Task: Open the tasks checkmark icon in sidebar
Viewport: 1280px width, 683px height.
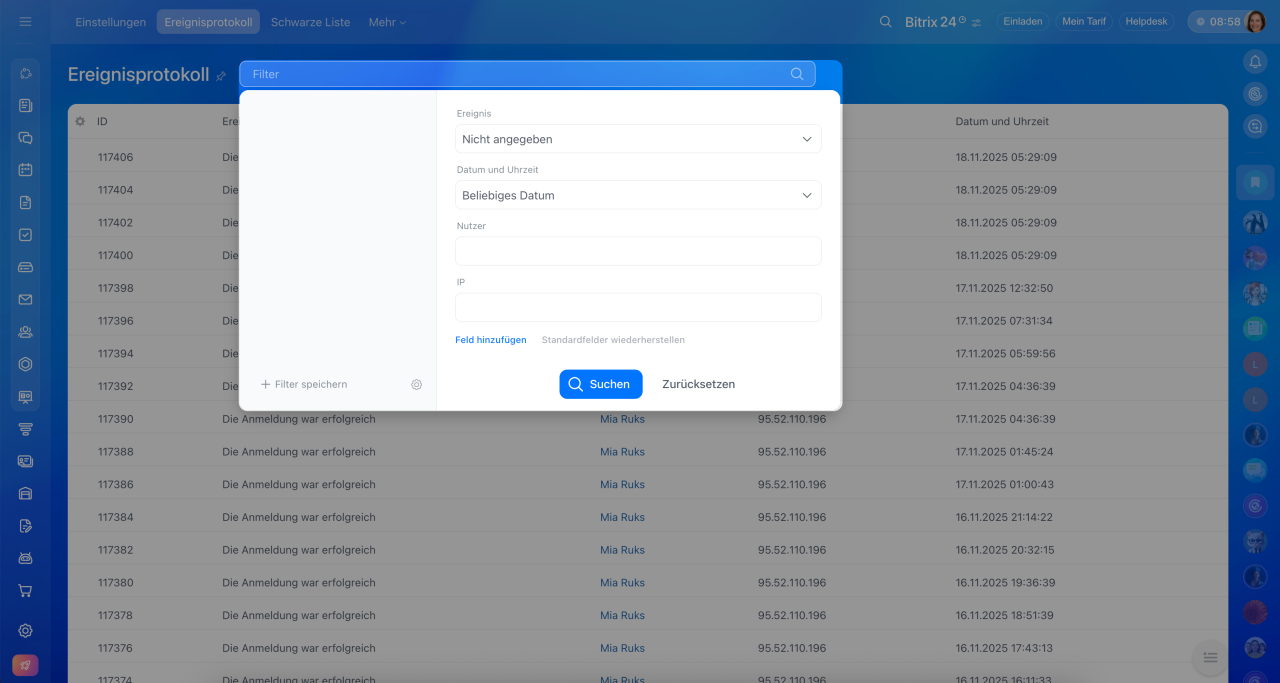Action: tap(26, 235)
